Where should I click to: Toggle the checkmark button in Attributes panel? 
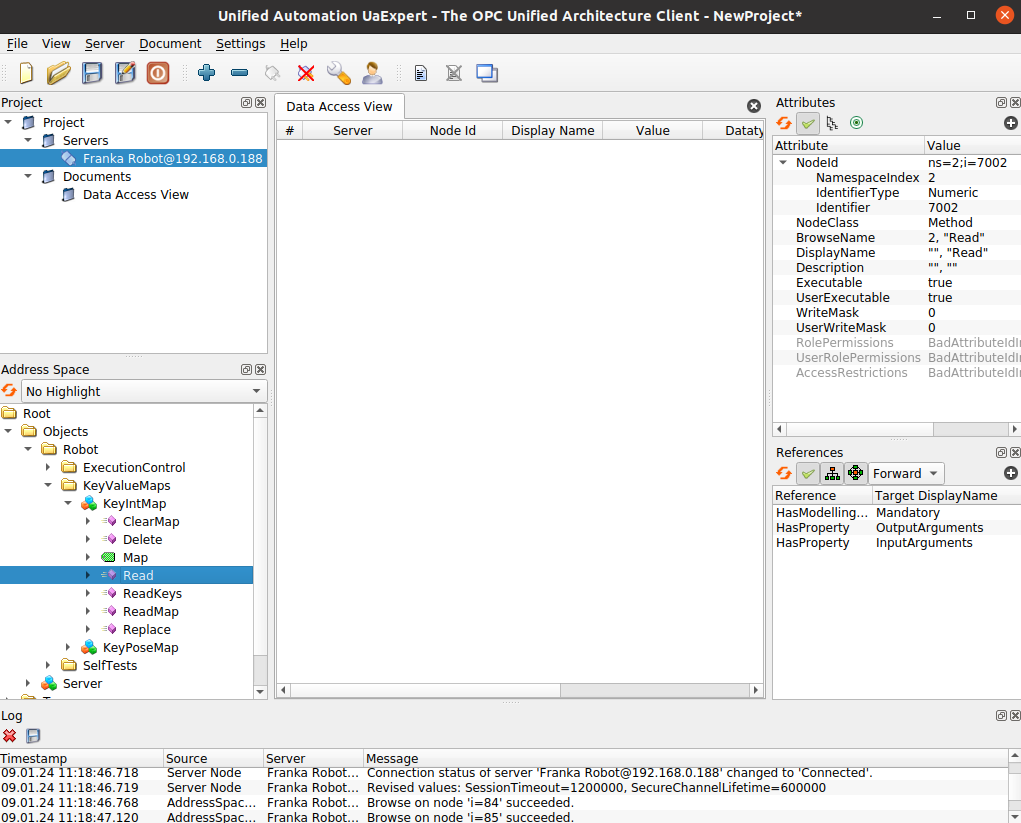(808, 123)
